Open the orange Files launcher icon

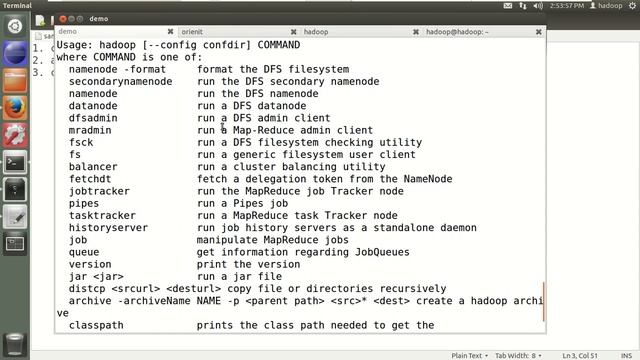15,81
